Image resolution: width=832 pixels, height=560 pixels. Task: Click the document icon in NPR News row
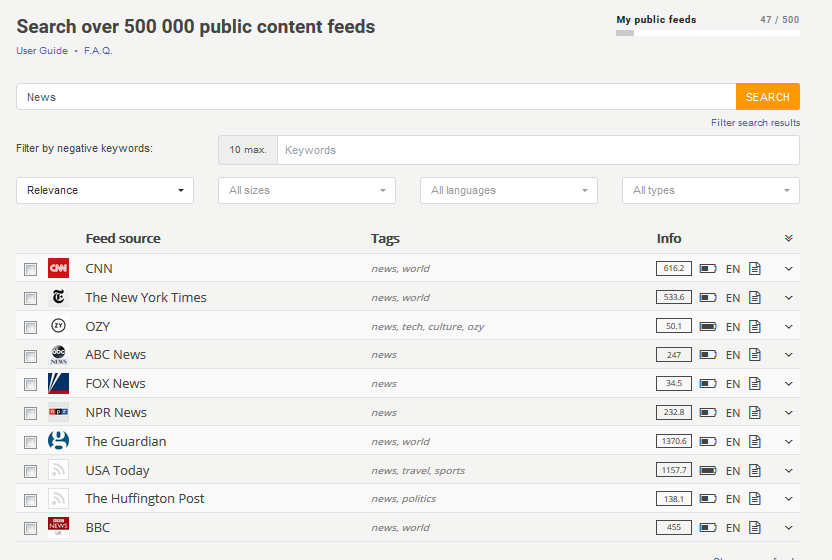[x=755, y=412]
